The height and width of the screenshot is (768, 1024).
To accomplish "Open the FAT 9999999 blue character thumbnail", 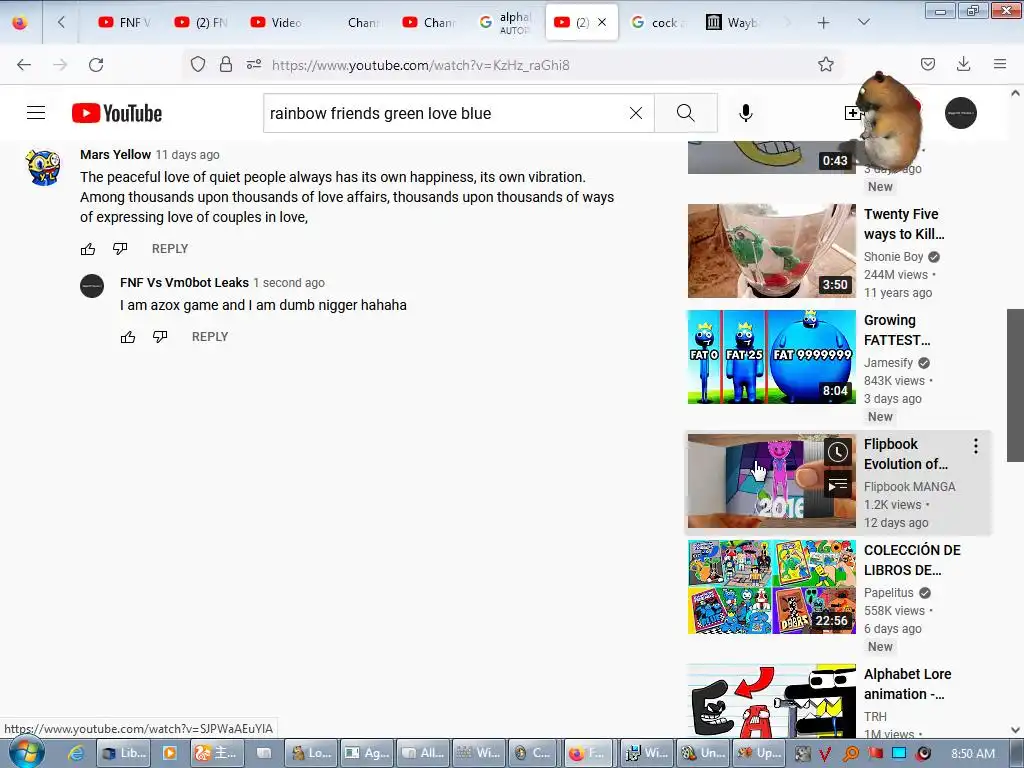I will point(771,357).
